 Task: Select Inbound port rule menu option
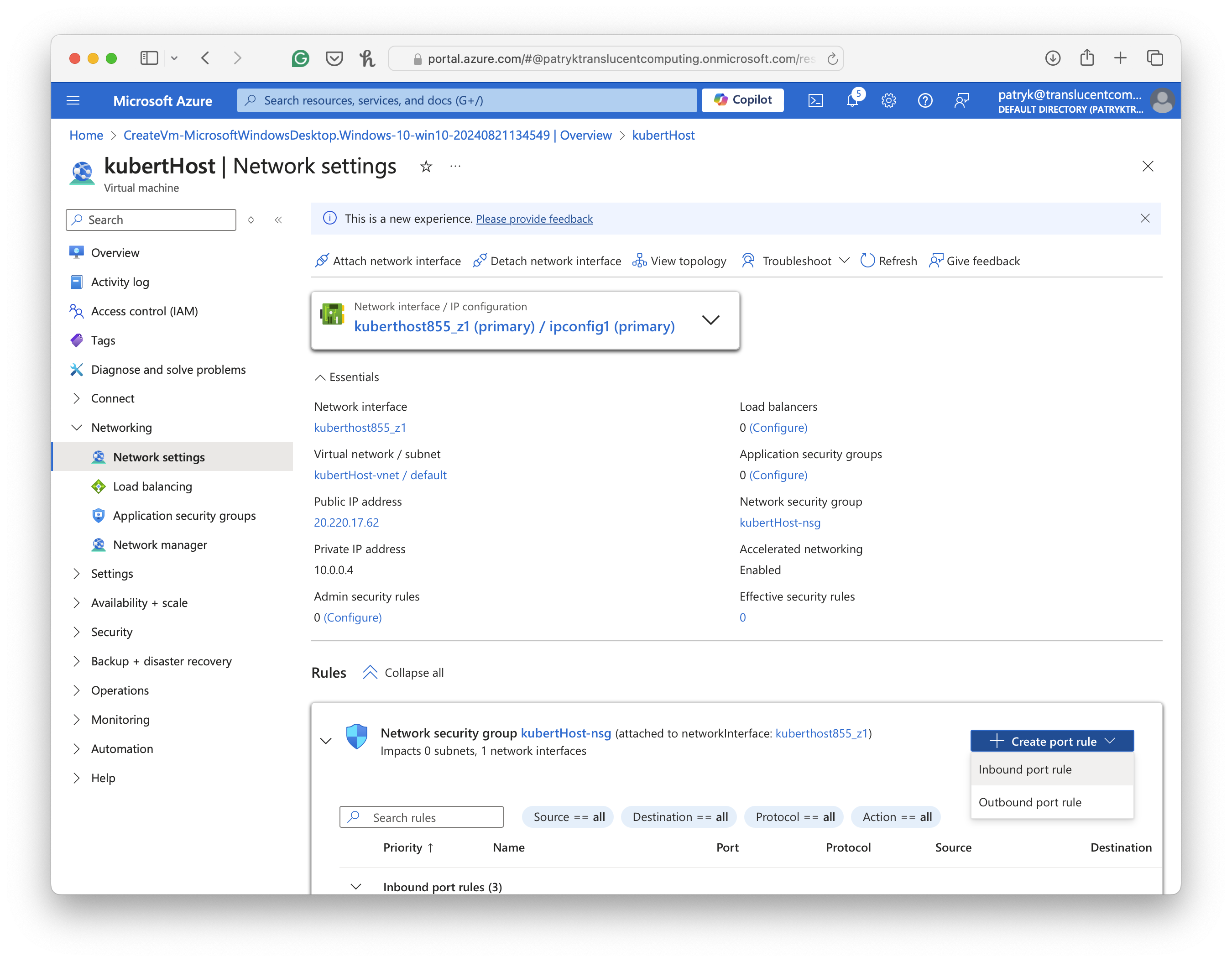tap(1025, 769)
